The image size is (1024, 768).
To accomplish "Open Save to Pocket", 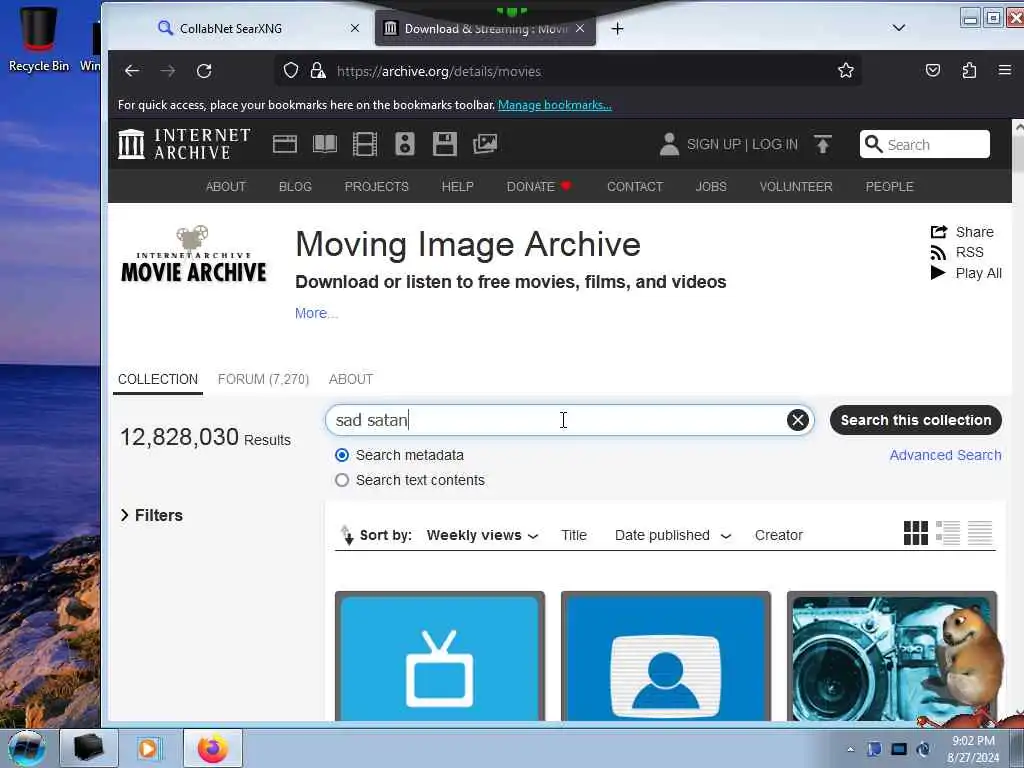I will (933, 71).
